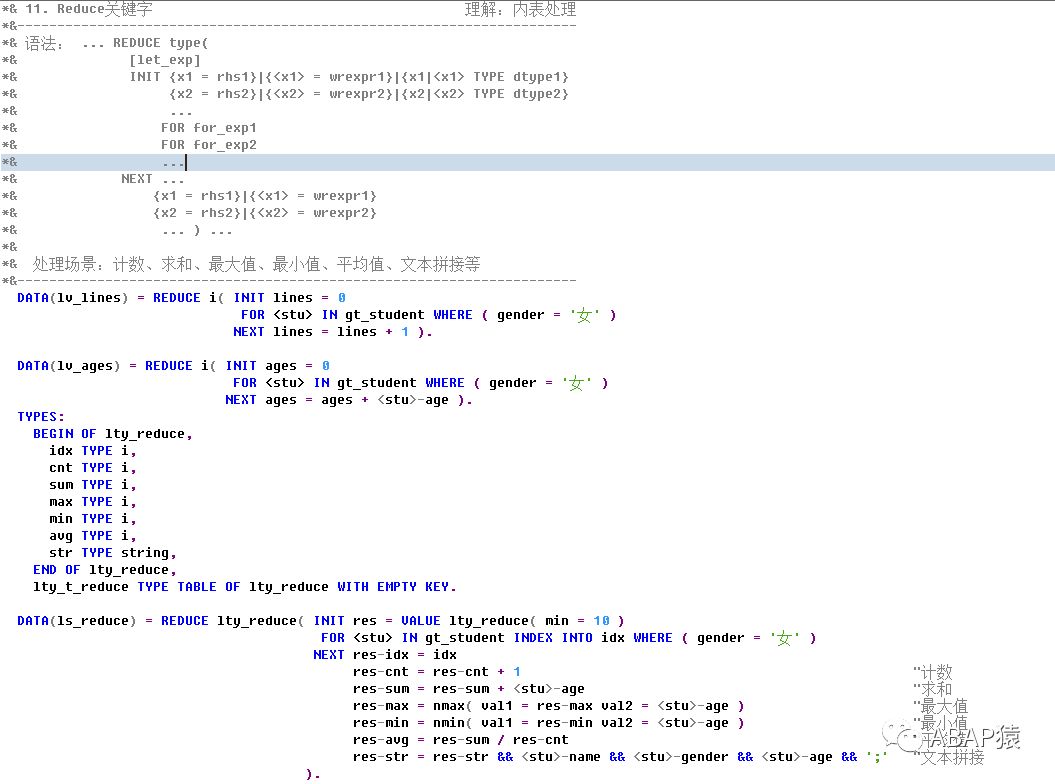Image resolution: width=1055 pixels, height=784 pixels.
Task: Click 'DATA(ls_reduce)' declaration
Action: point(77,620)
